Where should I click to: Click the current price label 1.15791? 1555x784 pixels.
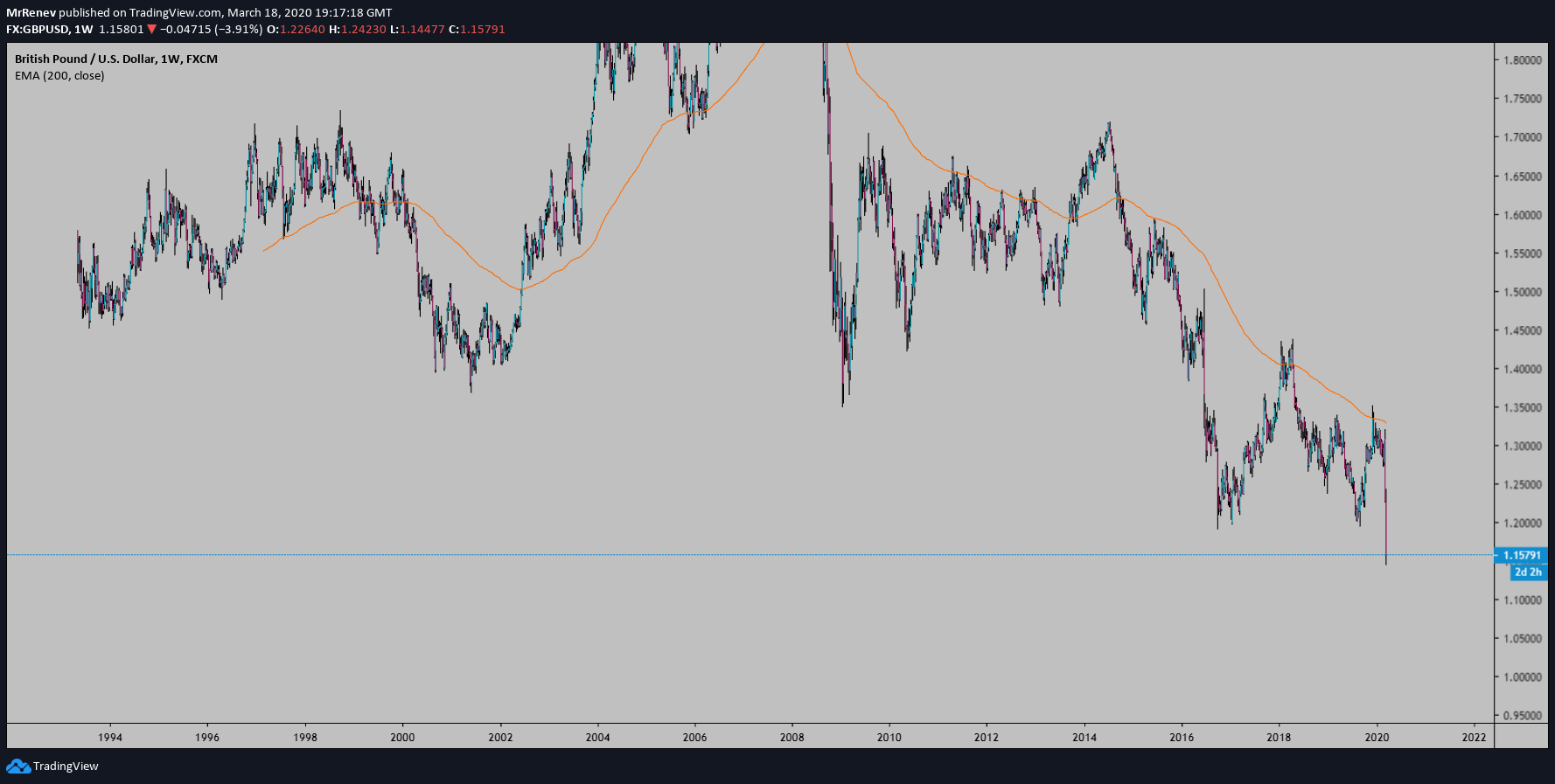(x=1522, y=555)
